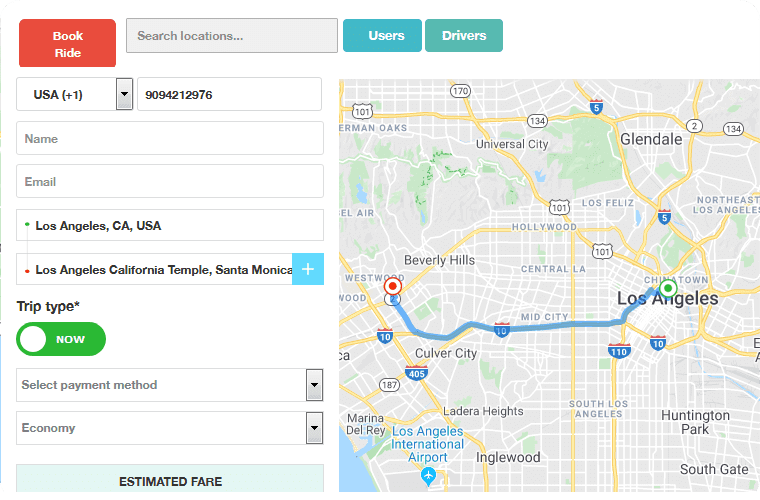Click the HOLLYWOOD label on the map
760x500 pixels.
(x=544, y=227)
